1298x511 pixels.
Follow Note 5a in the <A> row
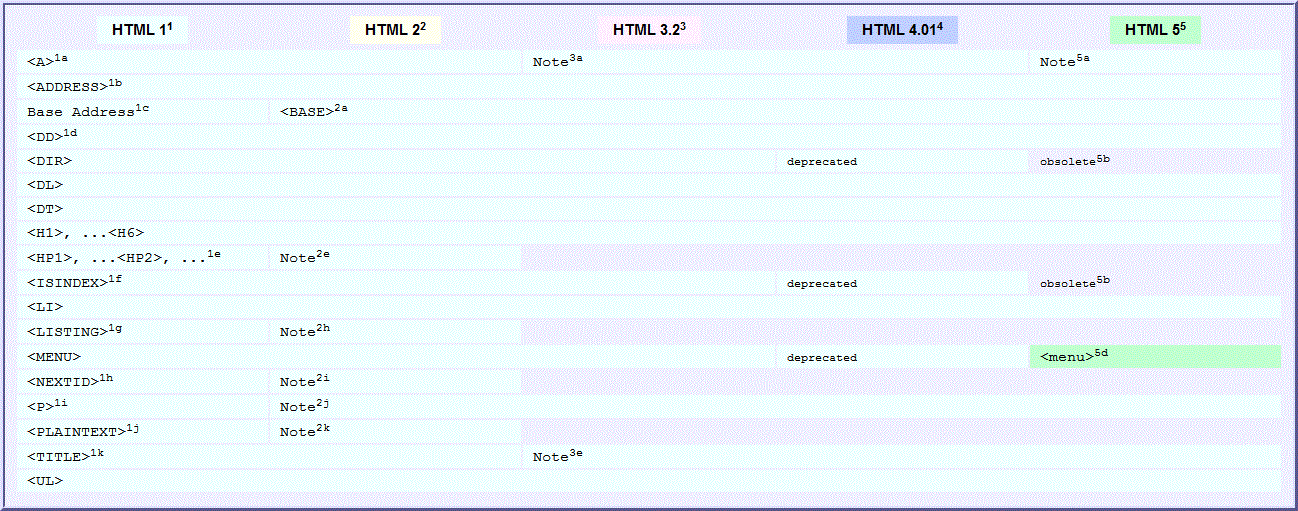(x=1064, y=62)
